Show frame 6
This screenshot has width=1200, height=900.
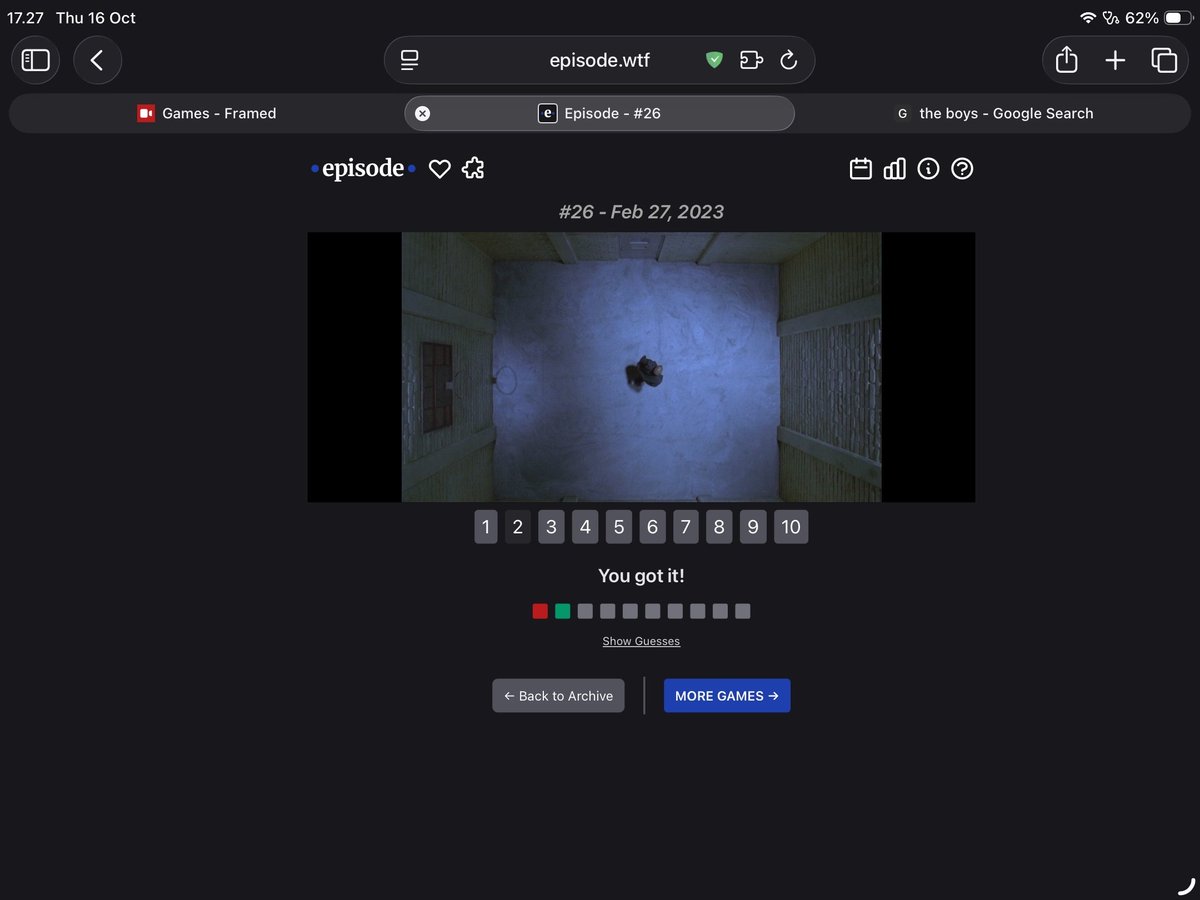point(652,527)
